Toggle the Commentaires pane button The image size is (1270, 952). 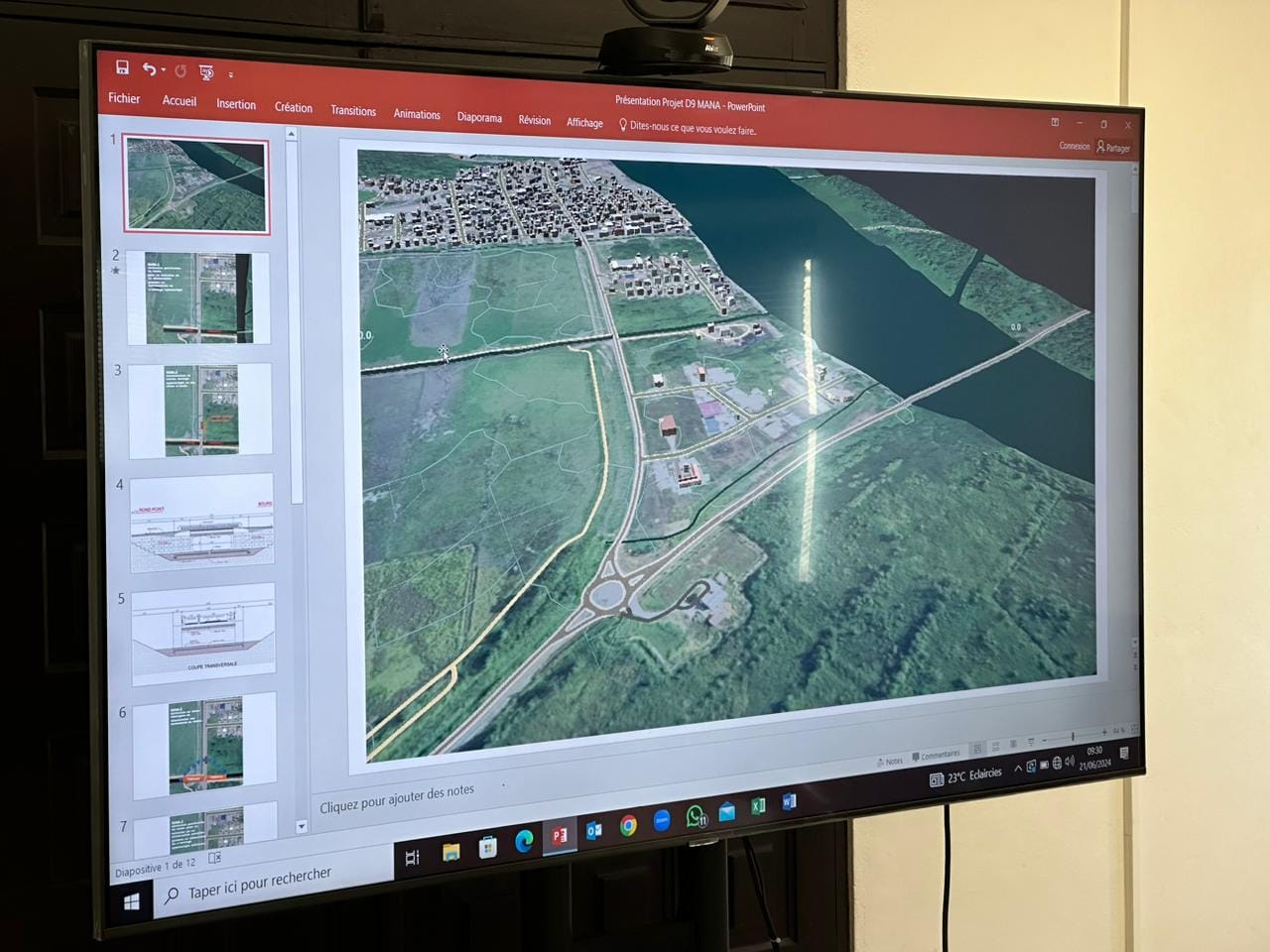coord(937,756)
